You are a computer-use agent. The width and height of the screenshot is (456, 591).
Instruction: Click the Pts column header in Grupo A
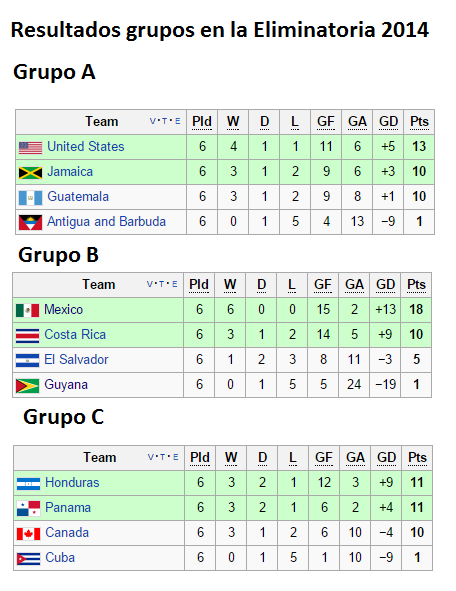point(419,122)
